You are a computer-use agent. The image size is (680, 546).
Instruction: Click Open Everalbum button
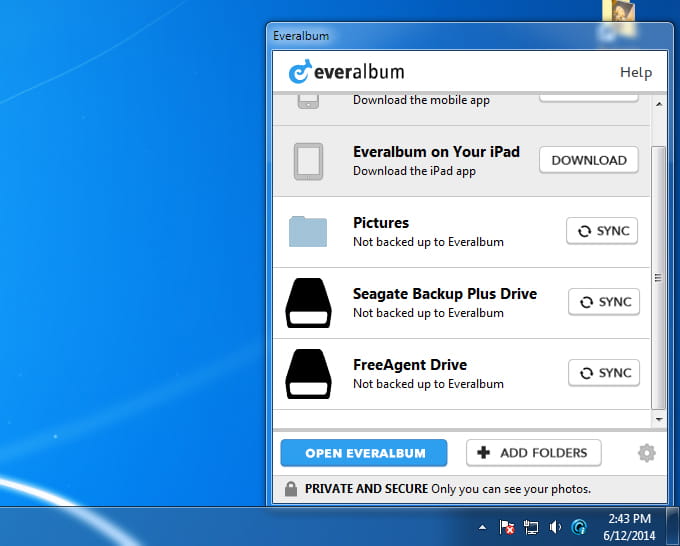[364, 453]
